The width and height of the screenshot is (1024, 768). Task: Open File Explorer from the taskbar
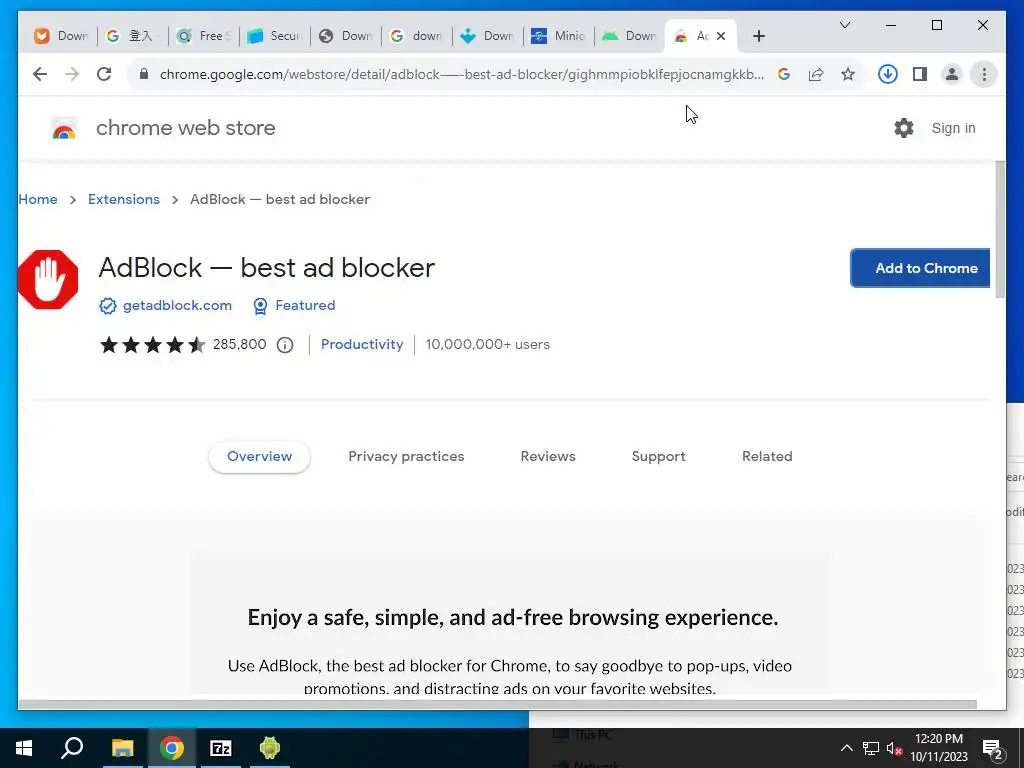[122, 748]
